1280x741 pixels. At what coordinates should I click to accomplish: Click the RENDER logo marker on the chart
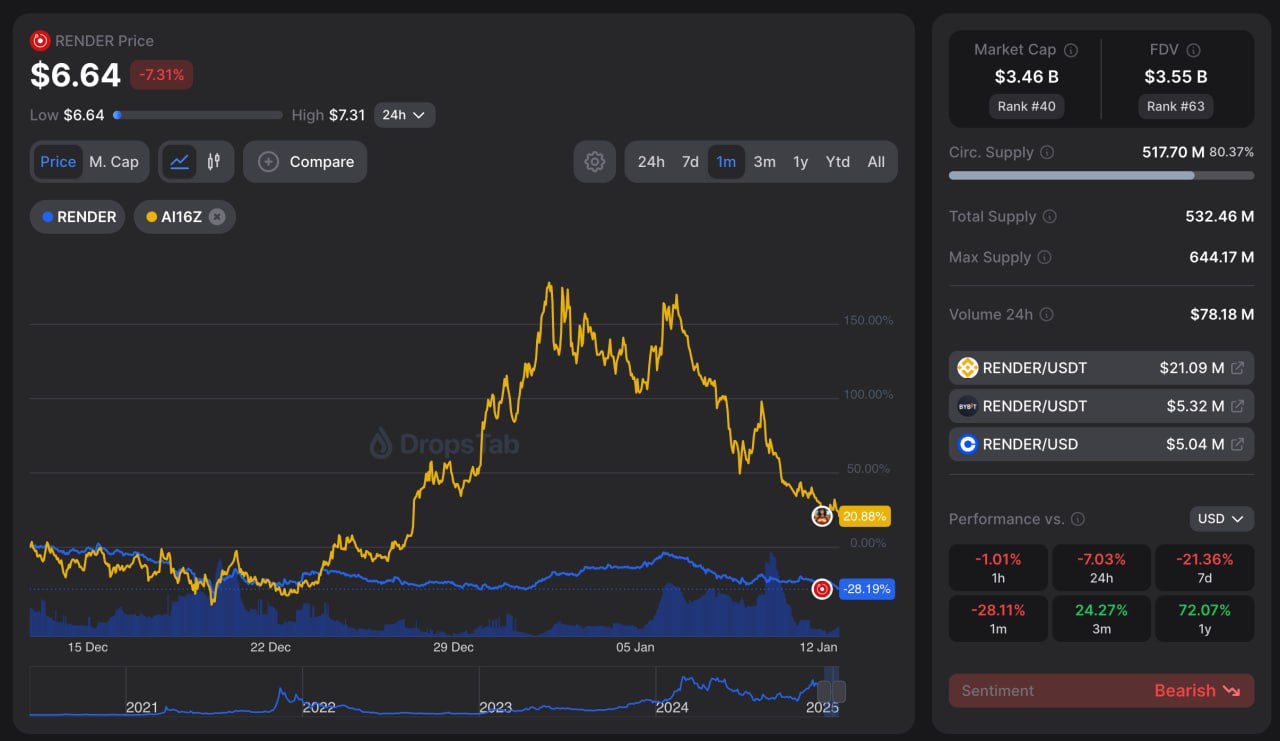(822, 589)
